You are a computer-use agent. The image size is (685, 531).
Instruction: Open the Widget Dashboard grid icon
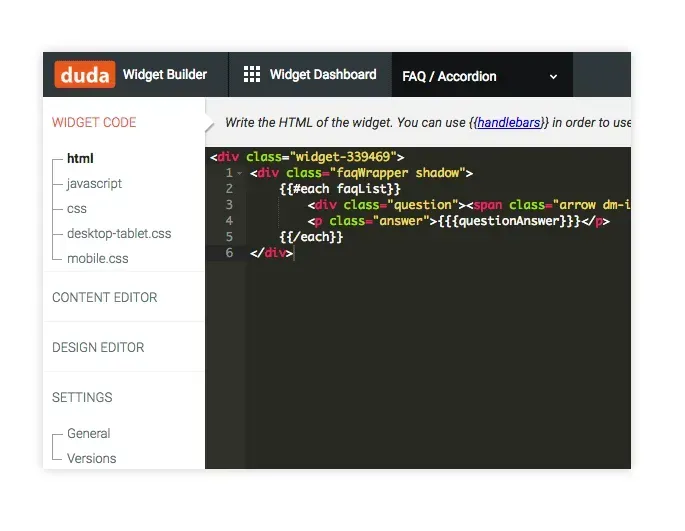(252, 74)
